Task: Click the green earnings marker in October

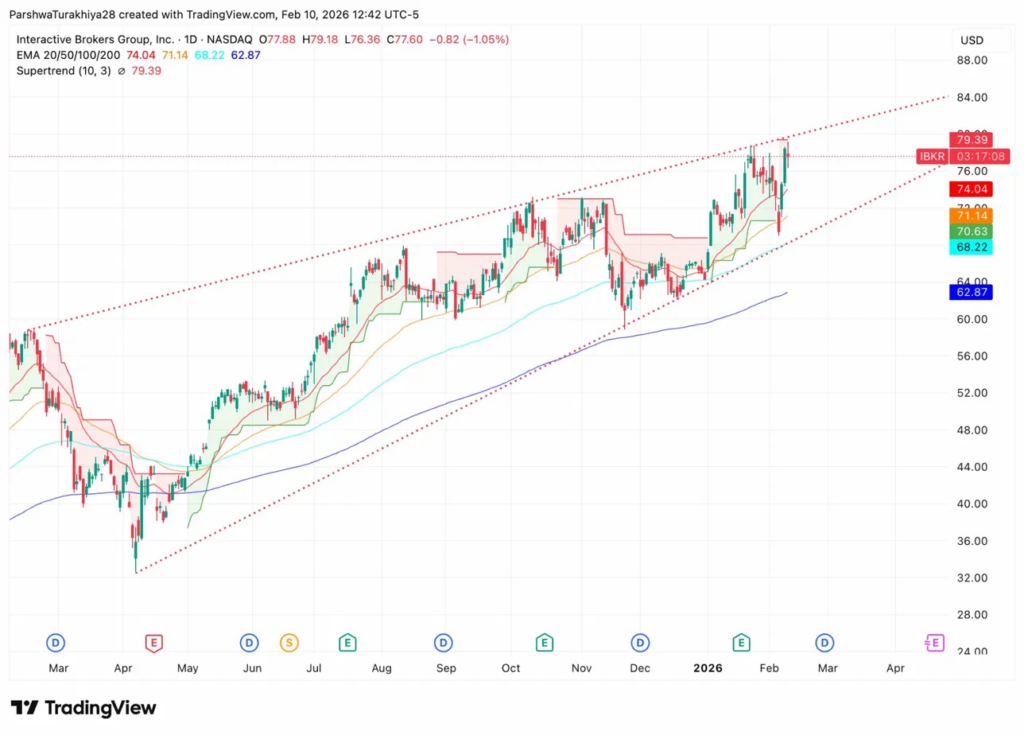Action: point(544,642)
